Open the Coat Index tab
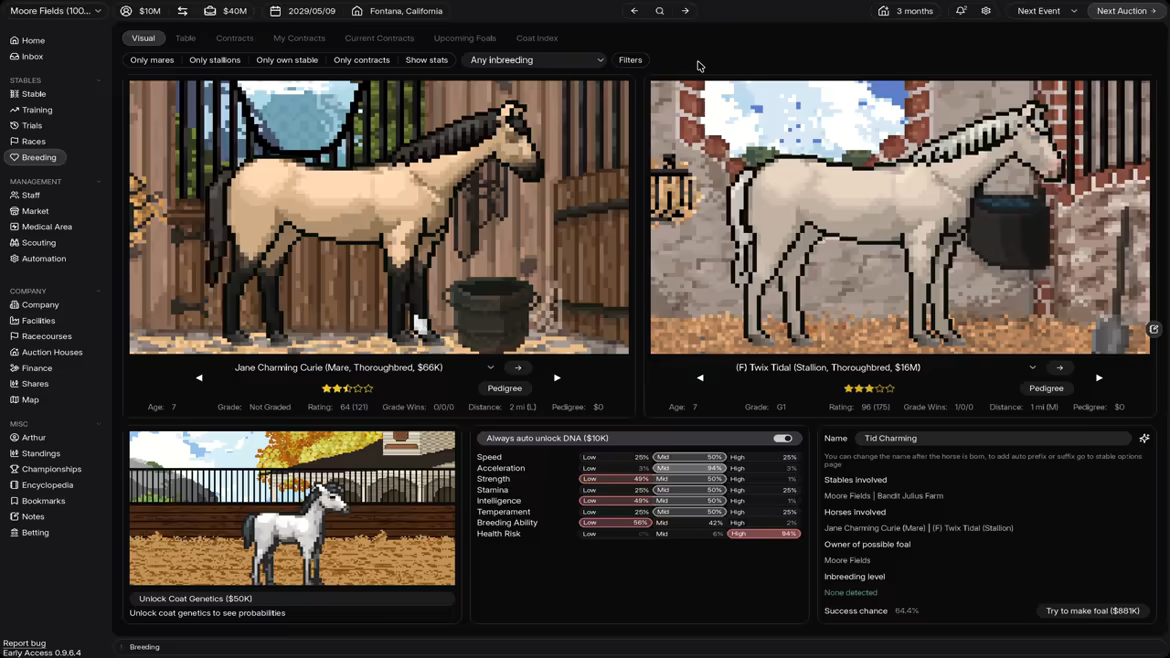The height and width of the screenshot is (658, 1170). tap(536, 38)
